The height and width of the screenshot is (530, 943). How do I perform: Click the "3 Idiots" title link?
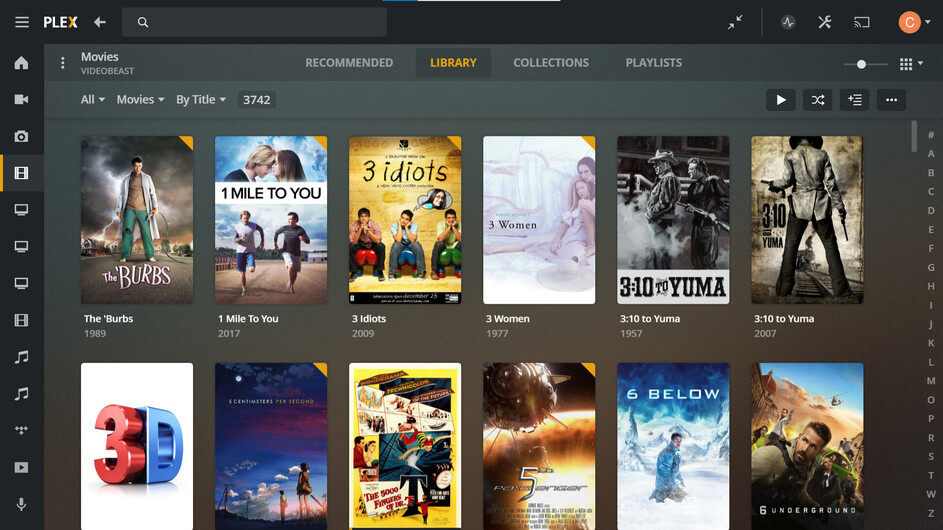tap(369, 319)
